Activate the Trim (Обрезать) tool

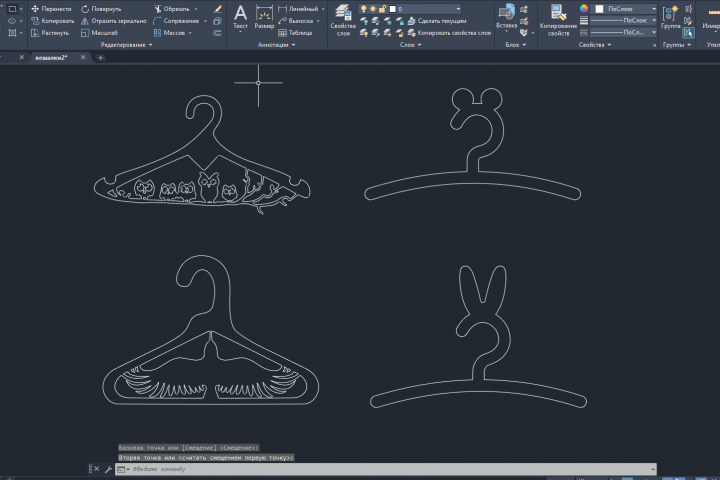pyautogui.click(x=172, y=9)
